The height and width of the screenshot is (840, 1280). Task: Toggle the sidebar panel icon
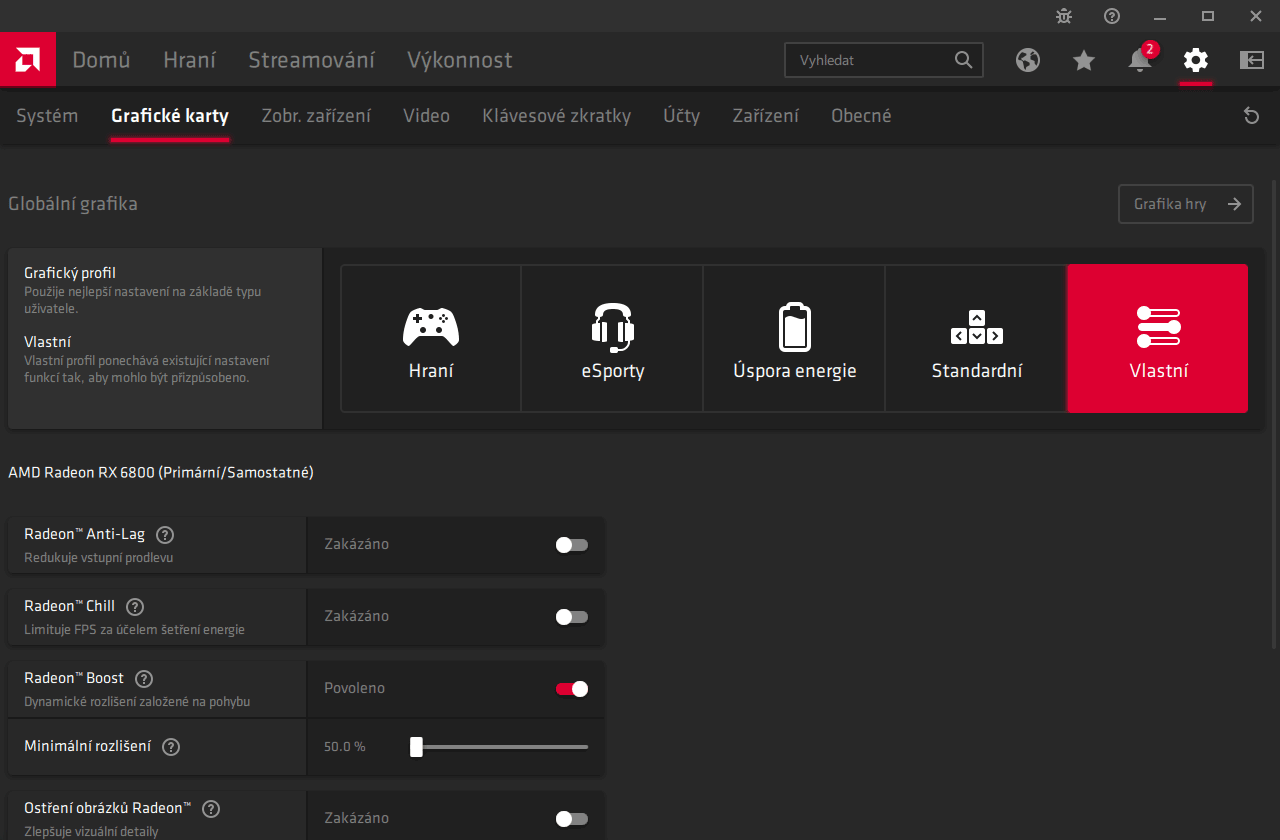pos(1252,60)
